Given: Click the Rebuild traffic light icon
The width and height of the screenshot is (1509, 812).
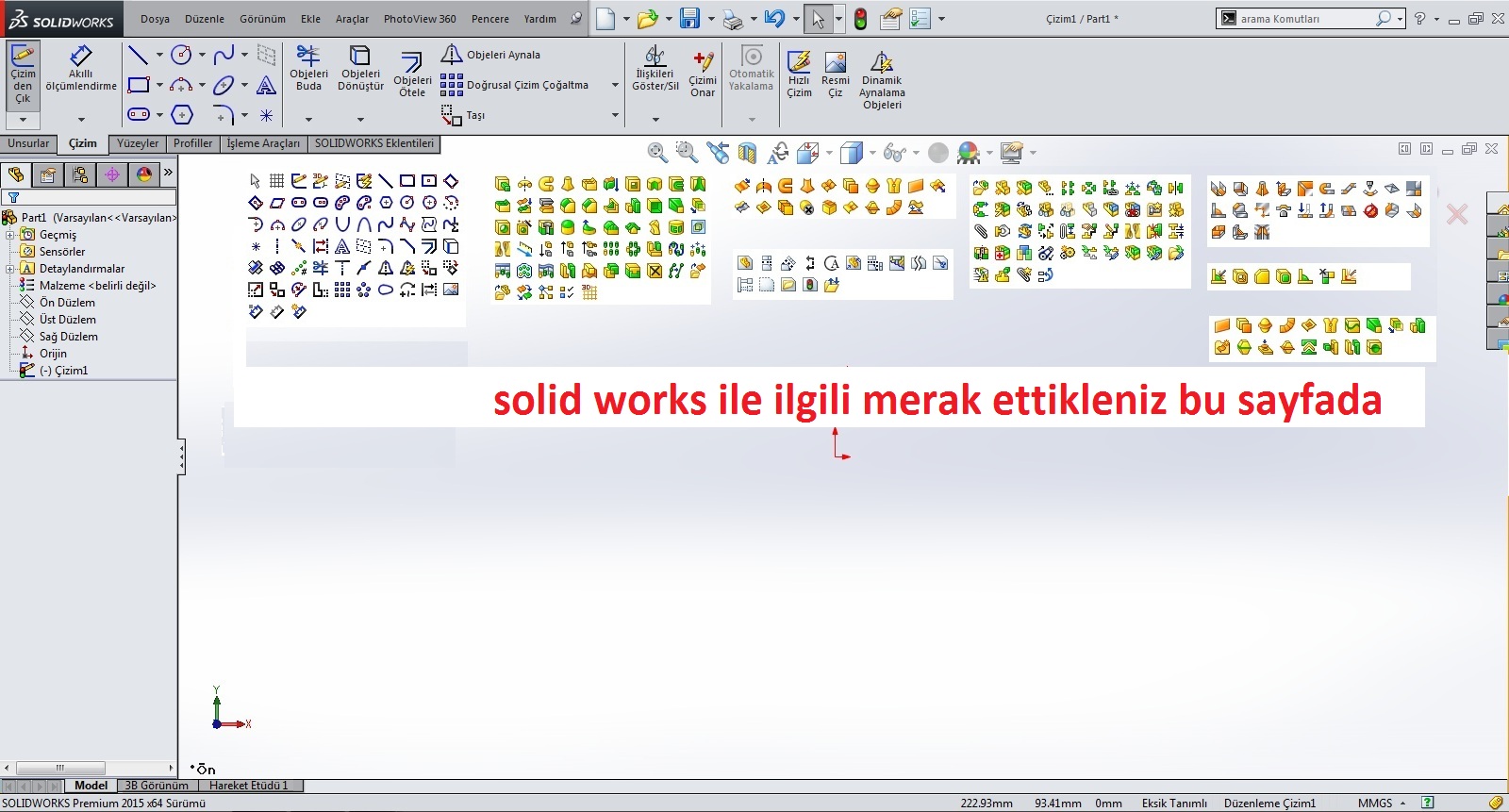Looking at the screenshot, I should pos(860,18).
